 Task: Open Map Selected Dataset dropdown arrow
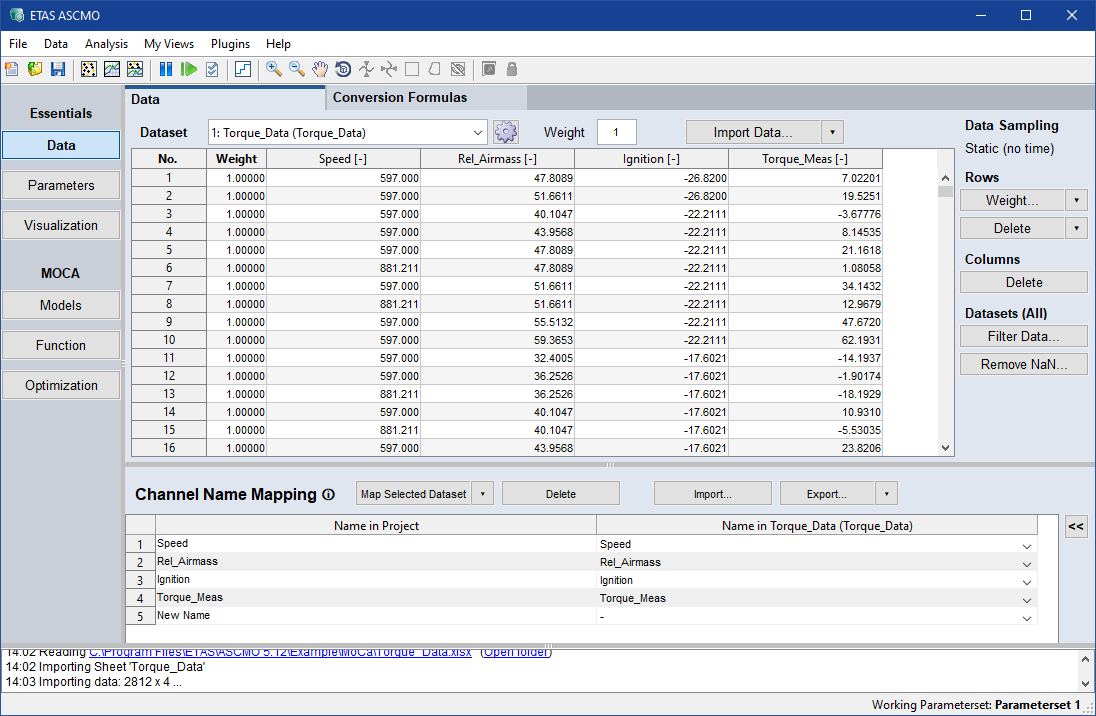click(482, 494)
